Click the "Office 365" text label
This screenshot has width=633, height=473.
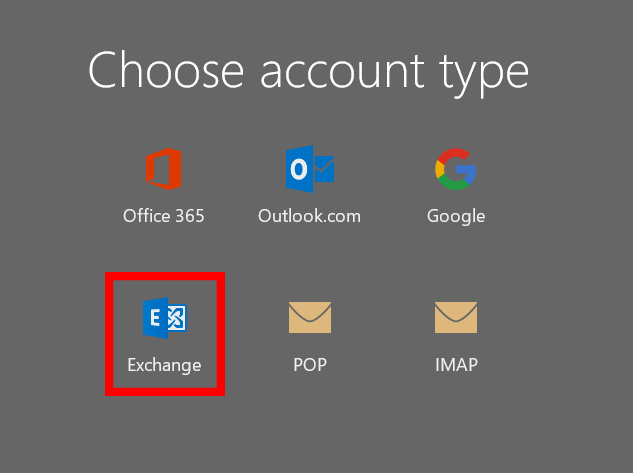164,216
